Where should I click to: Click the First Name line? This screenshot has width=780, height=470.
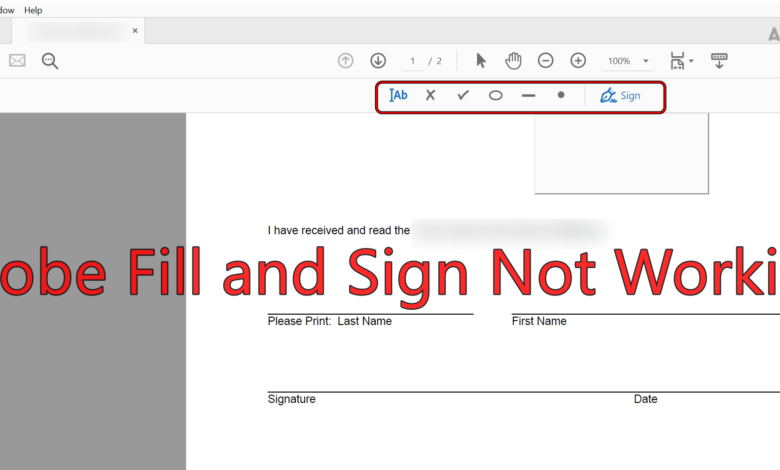646,314
